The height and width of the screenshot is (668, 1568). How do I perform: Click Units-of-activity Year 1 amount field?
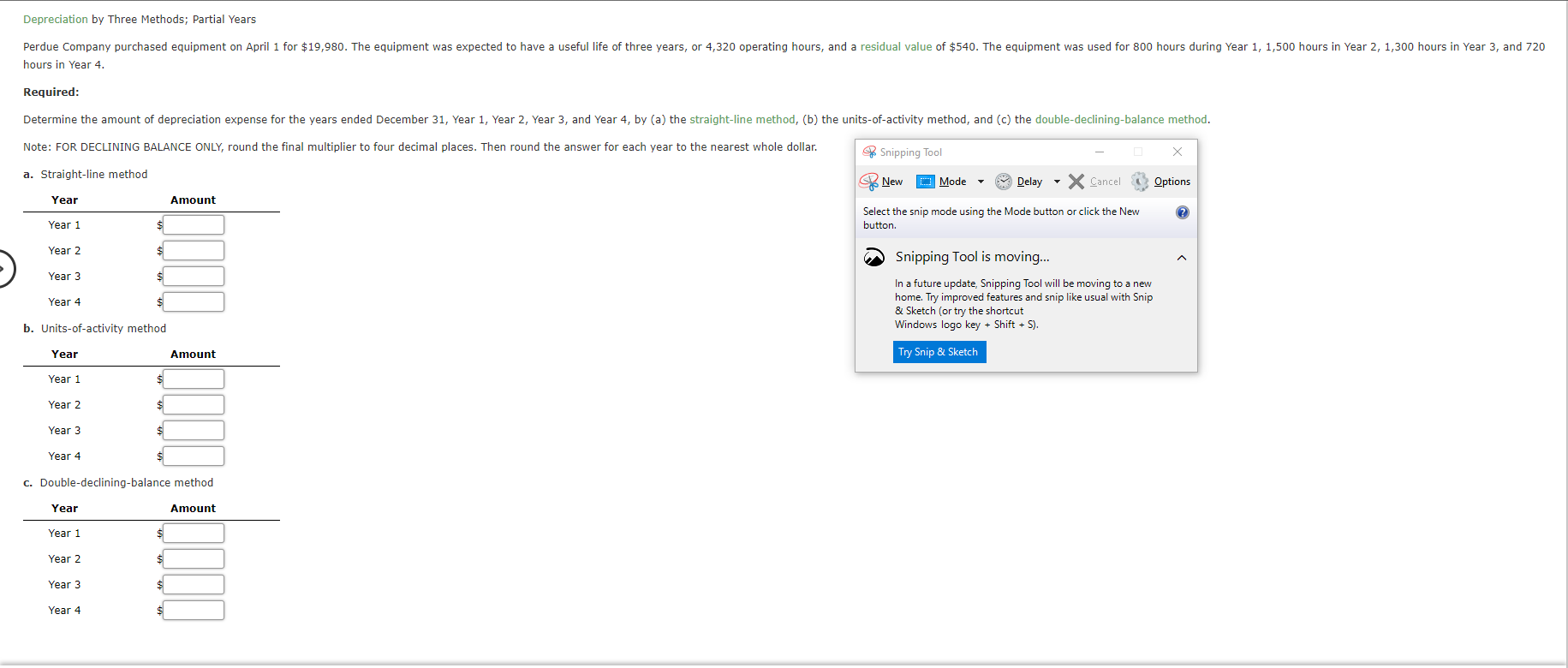[x=194, y=379]
